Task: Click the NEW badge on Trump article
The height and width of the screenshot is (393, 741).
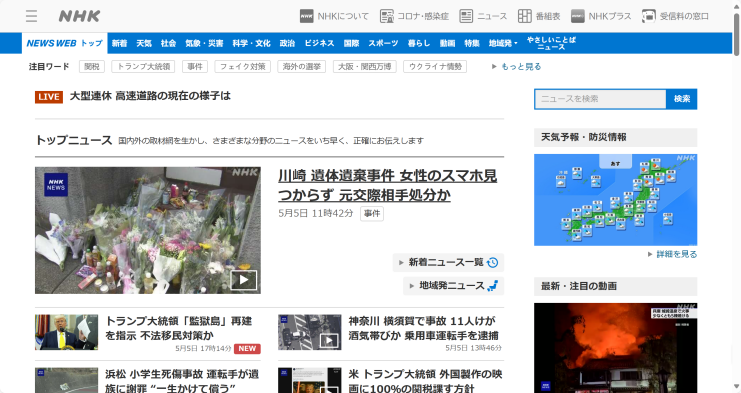Action: pos(247,349)
